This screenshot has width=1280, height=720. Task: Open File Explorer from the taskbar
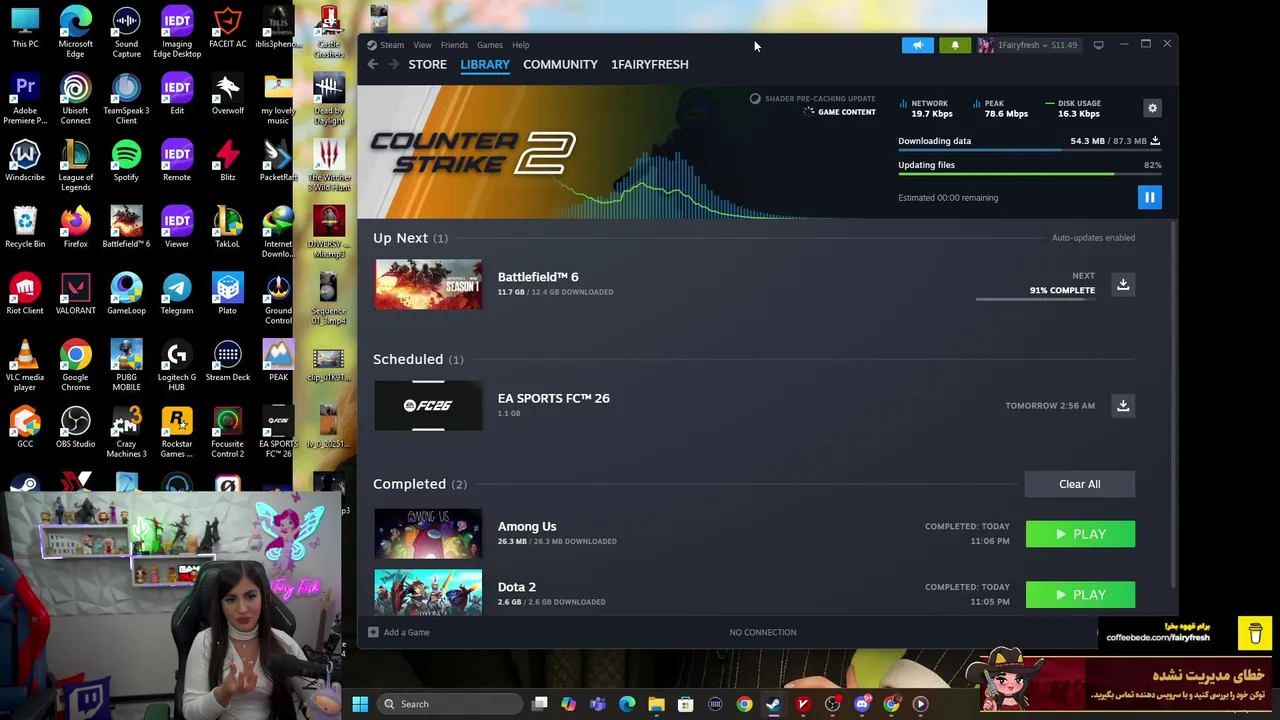[656, 704]
